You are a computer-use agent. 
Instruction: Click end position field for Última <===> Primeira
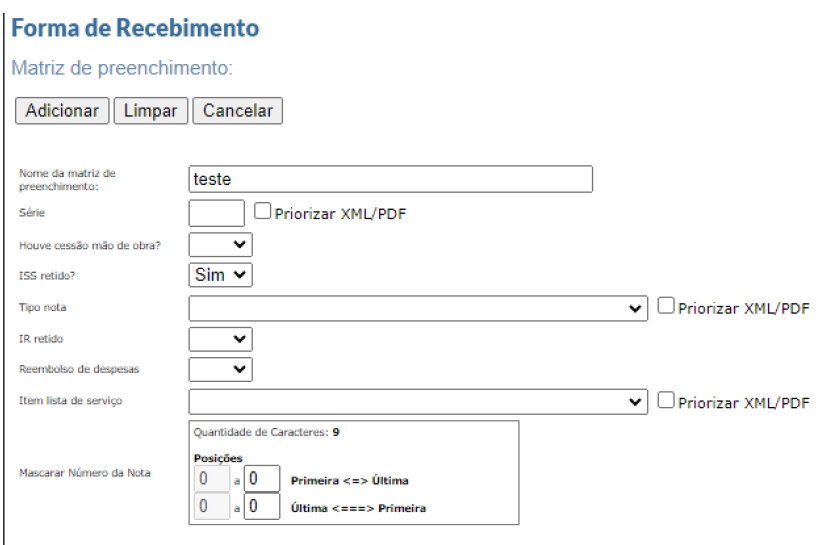[261, 507]
